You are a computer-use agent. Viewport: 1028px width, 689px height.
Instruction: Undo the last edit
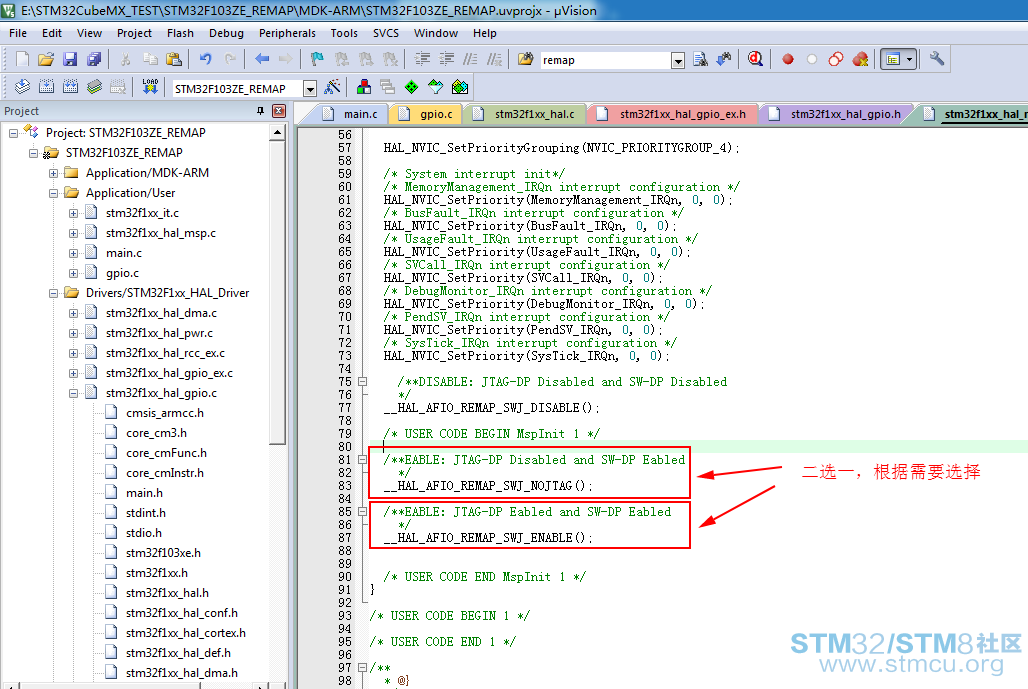click(205, 60)
